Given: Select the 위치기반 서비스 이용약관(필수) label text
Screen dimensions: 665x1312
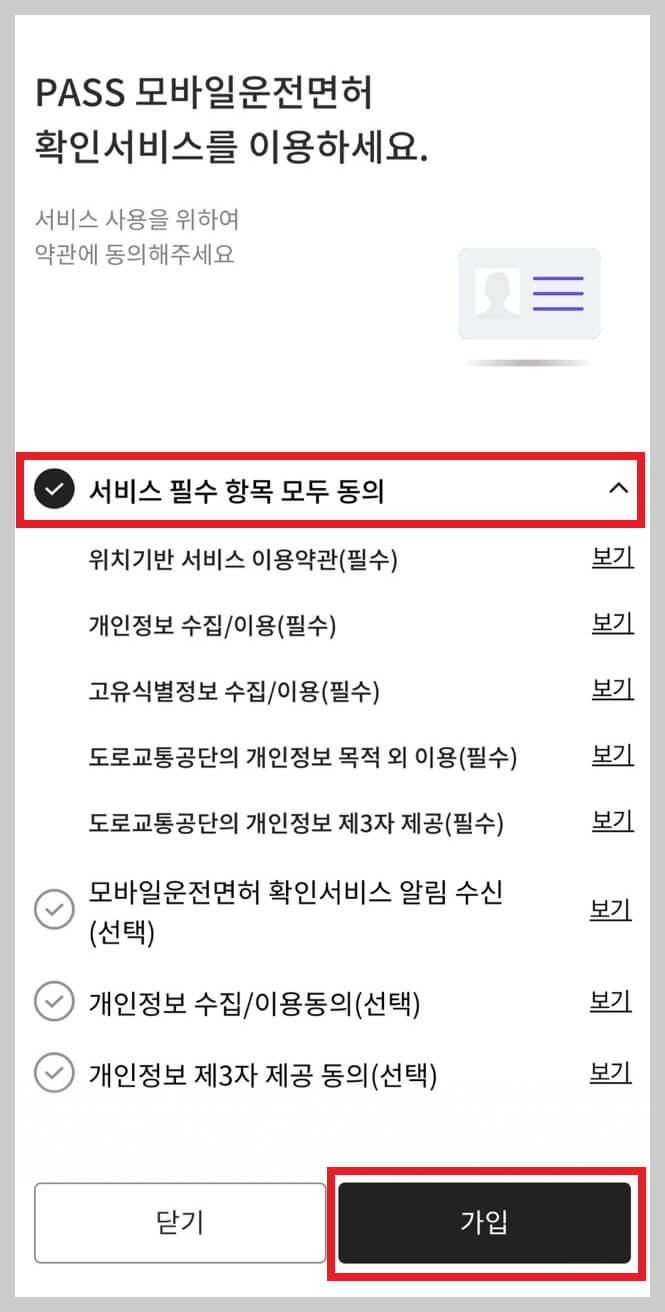Looking at the screenshot, I should [245, 558].
